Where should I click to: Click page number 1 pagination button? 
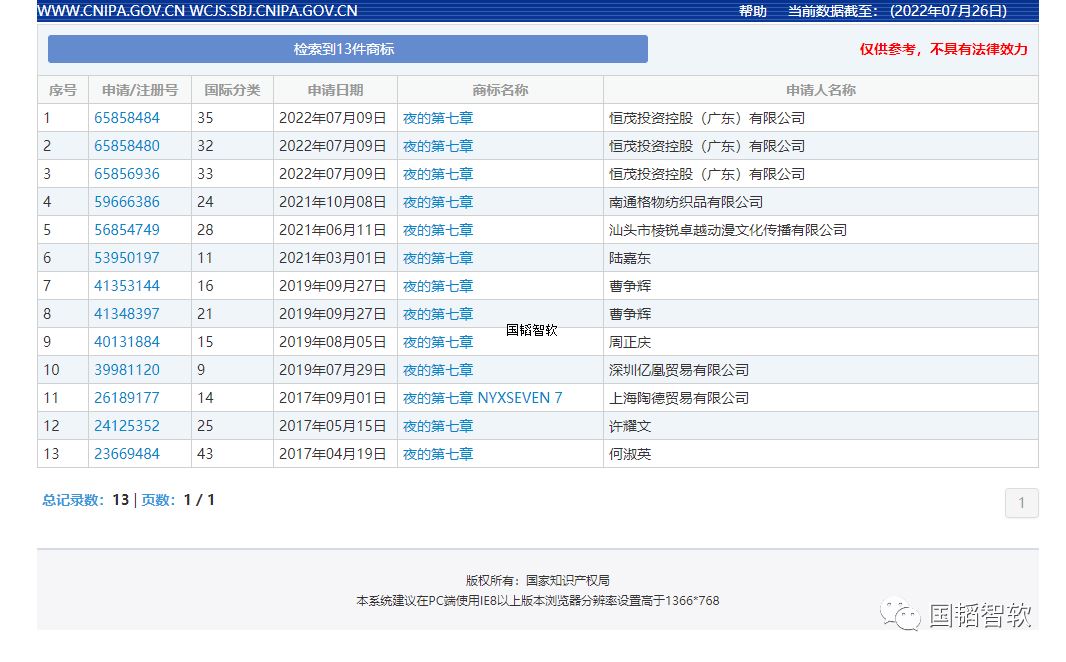(1021, 503)
